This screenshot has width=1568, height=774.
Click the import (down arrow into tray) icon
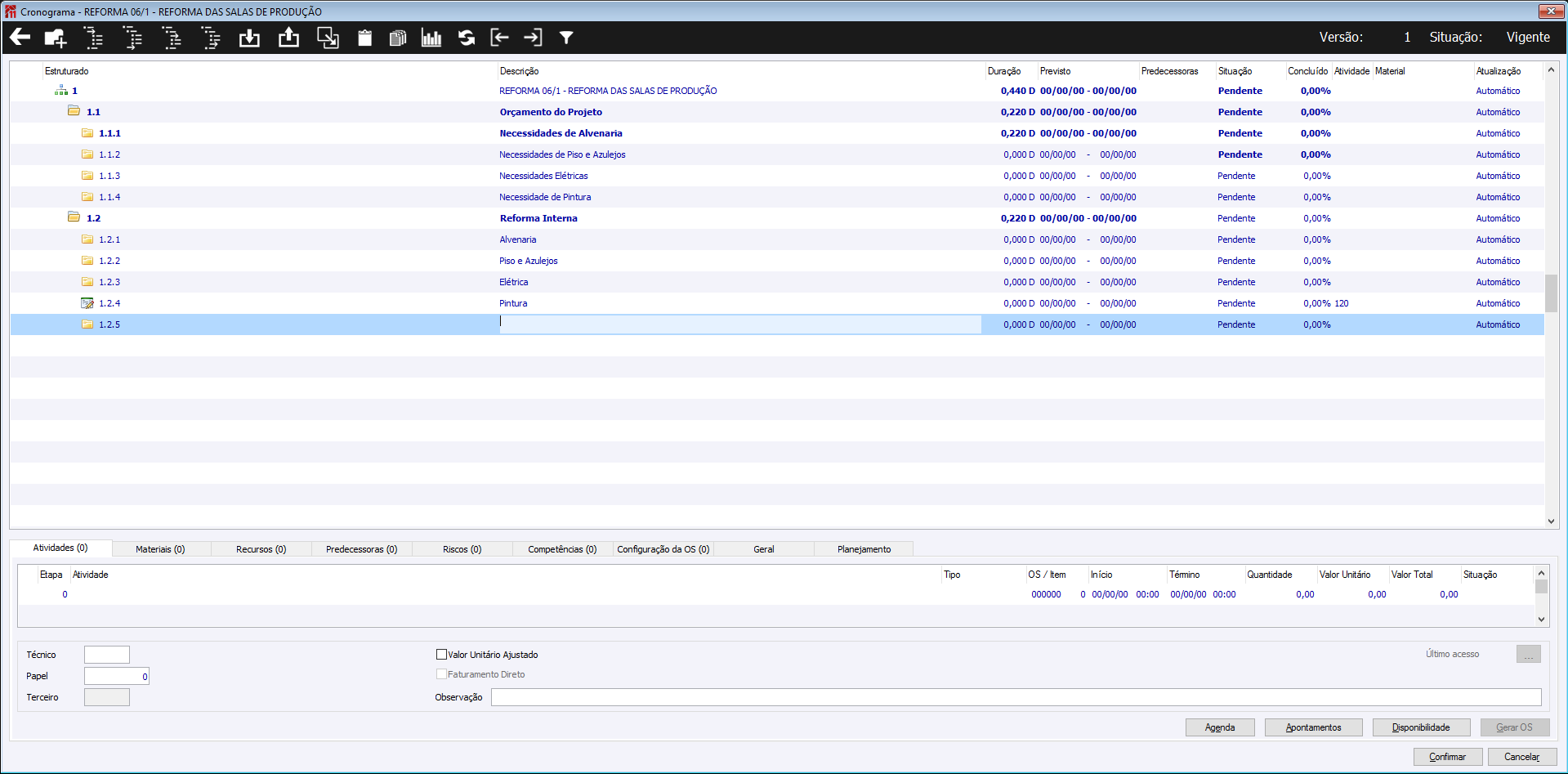pos(249,38)
